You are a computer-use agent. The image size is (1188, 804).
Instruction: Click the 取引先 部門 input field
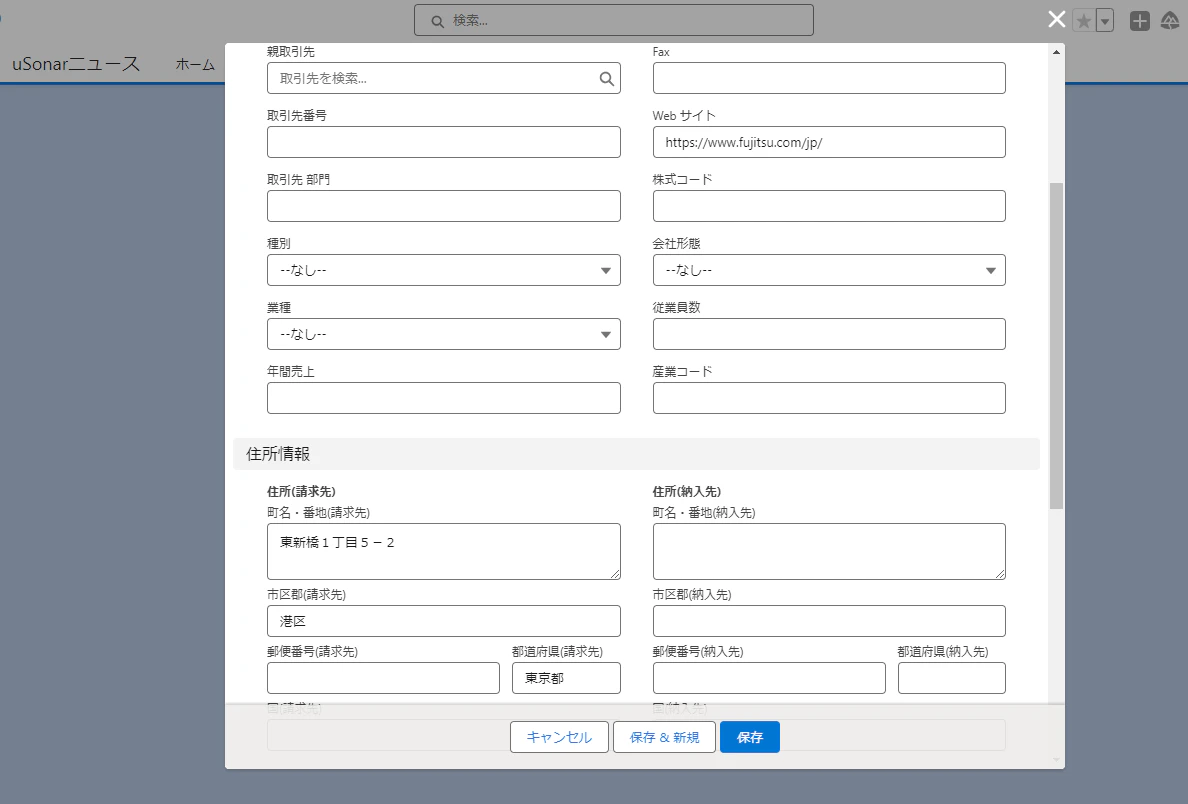444,206
